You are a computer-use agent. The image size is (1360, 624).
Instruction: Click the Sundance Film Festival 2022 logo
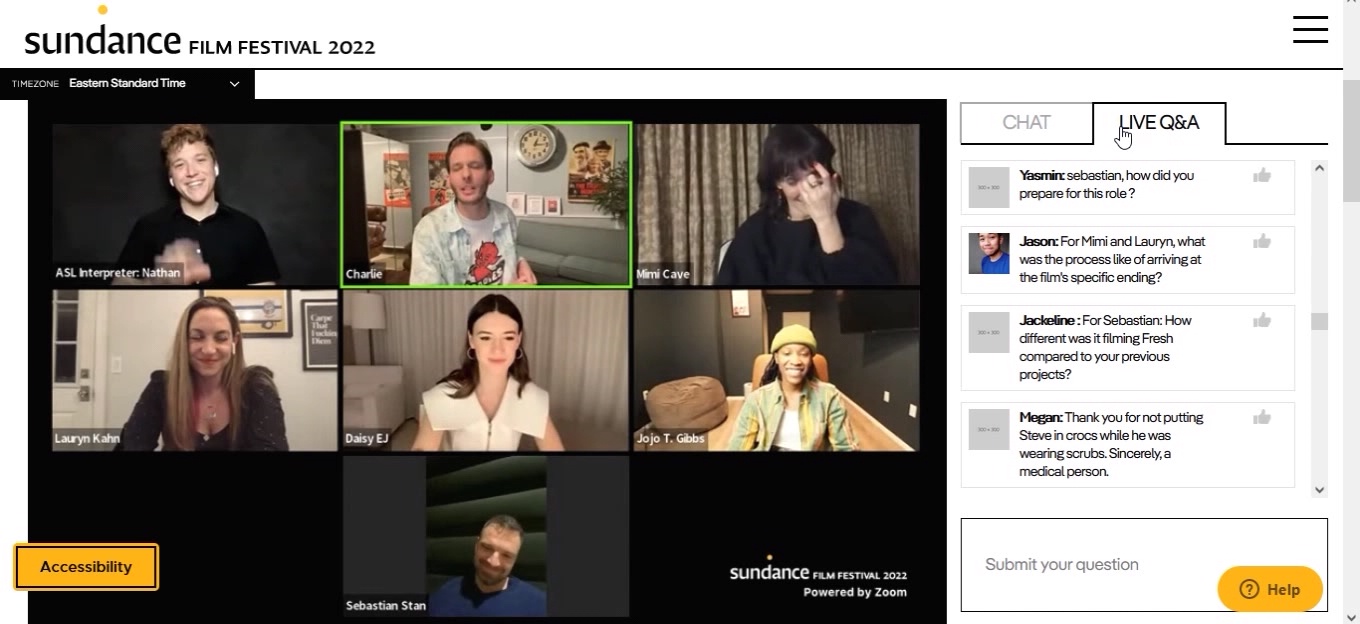pos(200,40)
